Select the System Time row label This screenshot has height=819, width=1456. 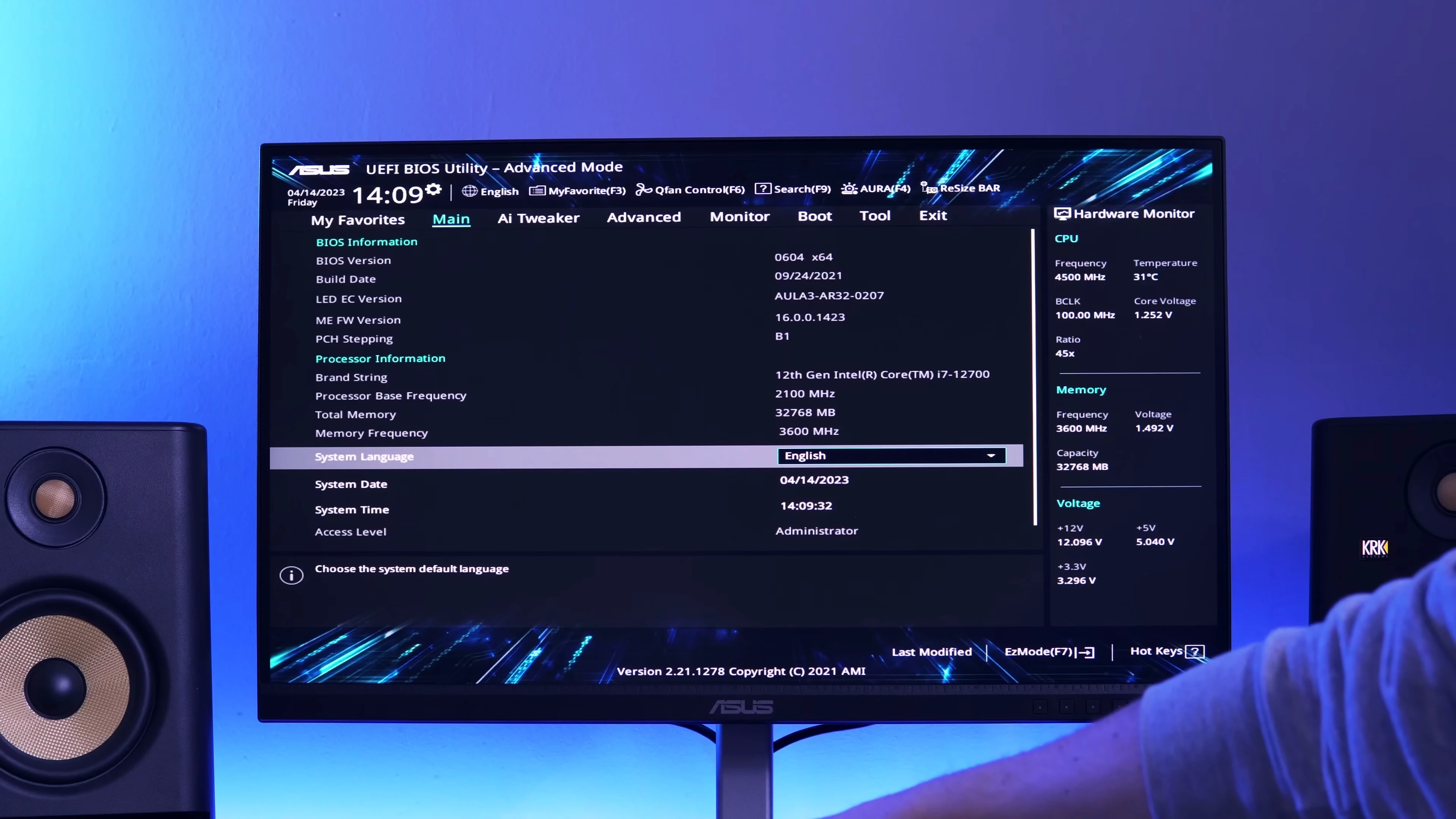(x=352, y=510)
